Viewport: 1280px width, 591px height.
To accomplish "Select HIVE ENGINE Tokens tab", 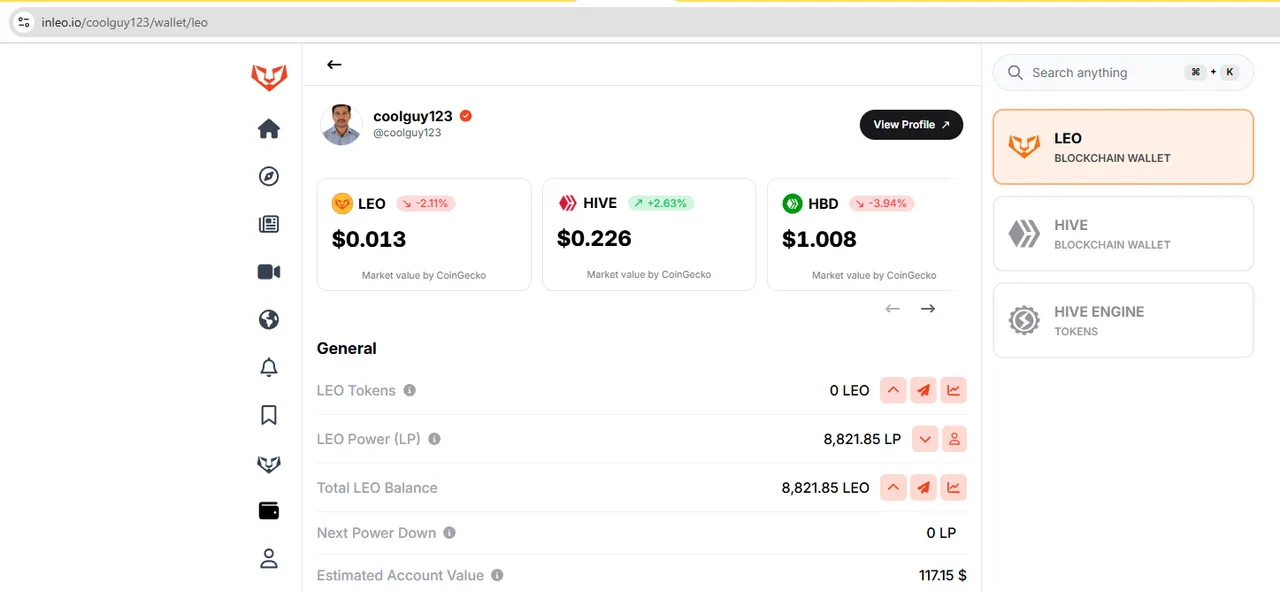I will click(x=1123, y=320).
